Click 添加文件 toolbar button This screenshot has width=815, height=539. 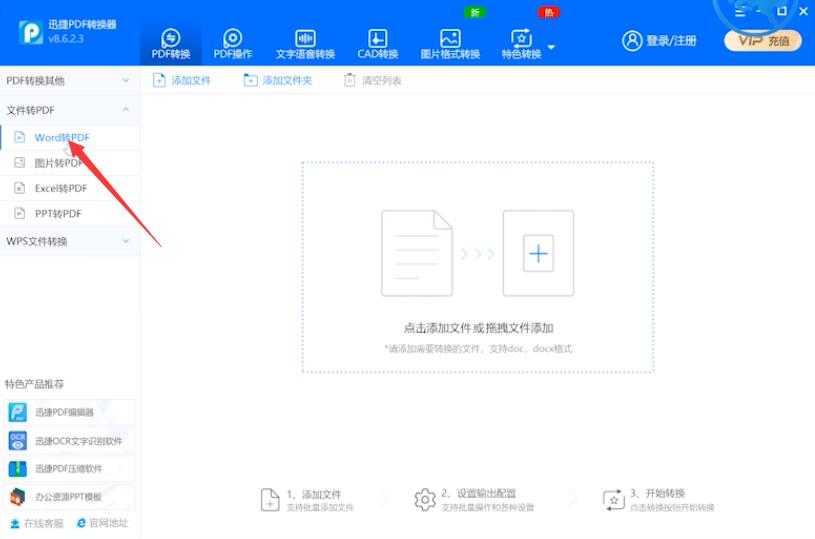tap(181, 81)
